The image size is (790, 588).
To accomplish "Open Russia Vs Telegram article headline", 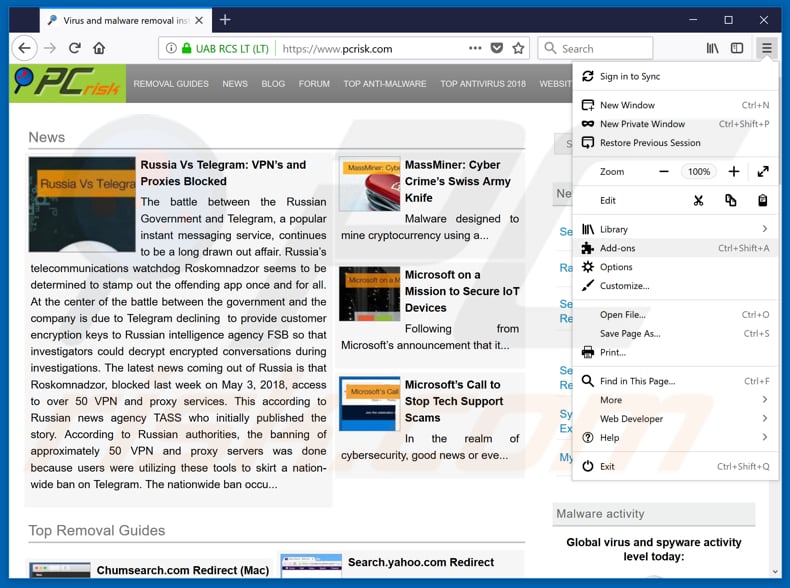I will pos(223,173).
